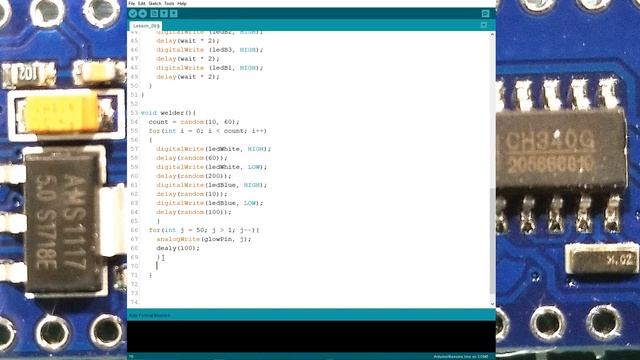
Task: Click the Verify checkmark button
Action: (133, 13)
